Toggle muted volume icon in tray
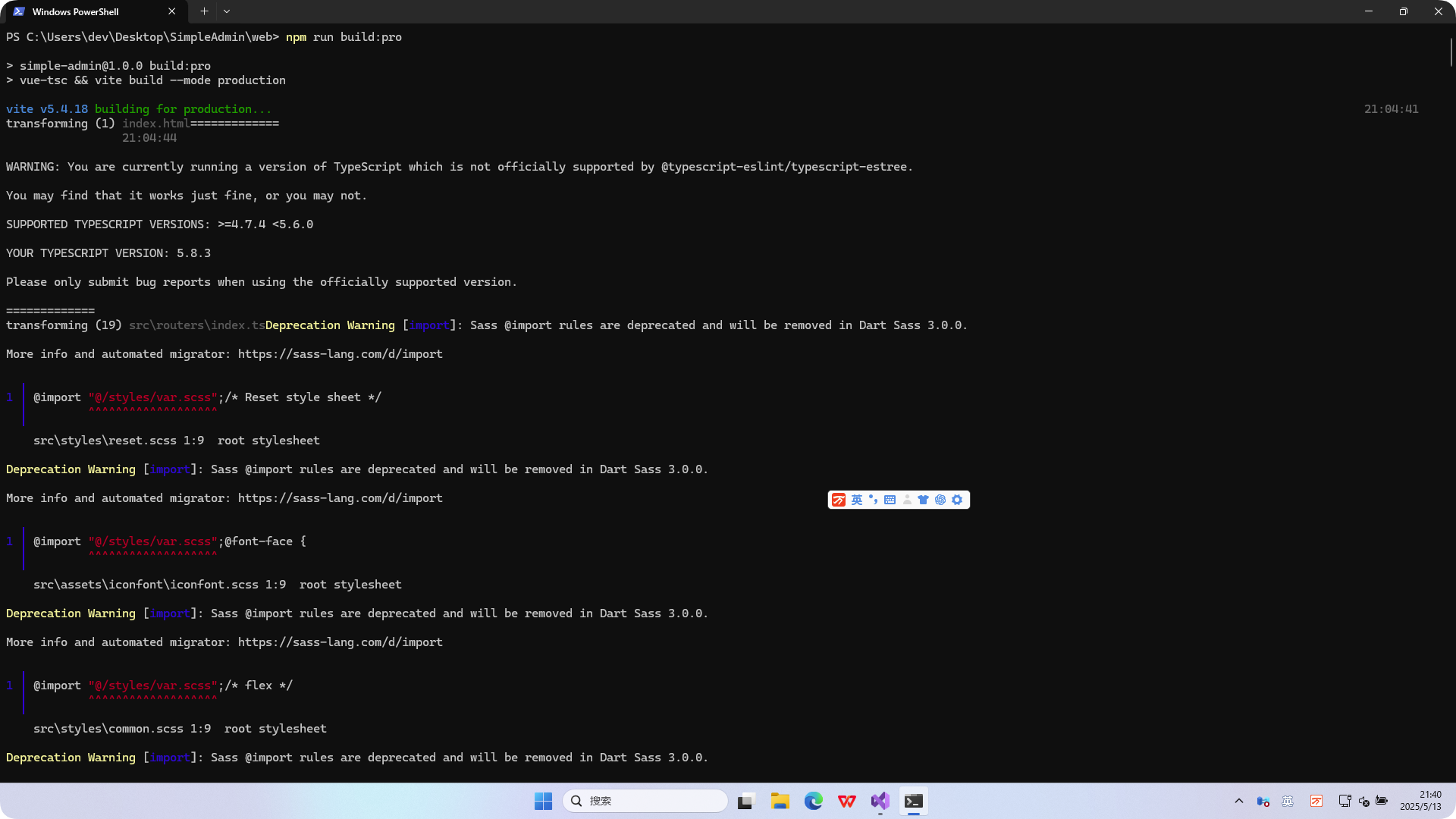 [x=1363, y=801]
